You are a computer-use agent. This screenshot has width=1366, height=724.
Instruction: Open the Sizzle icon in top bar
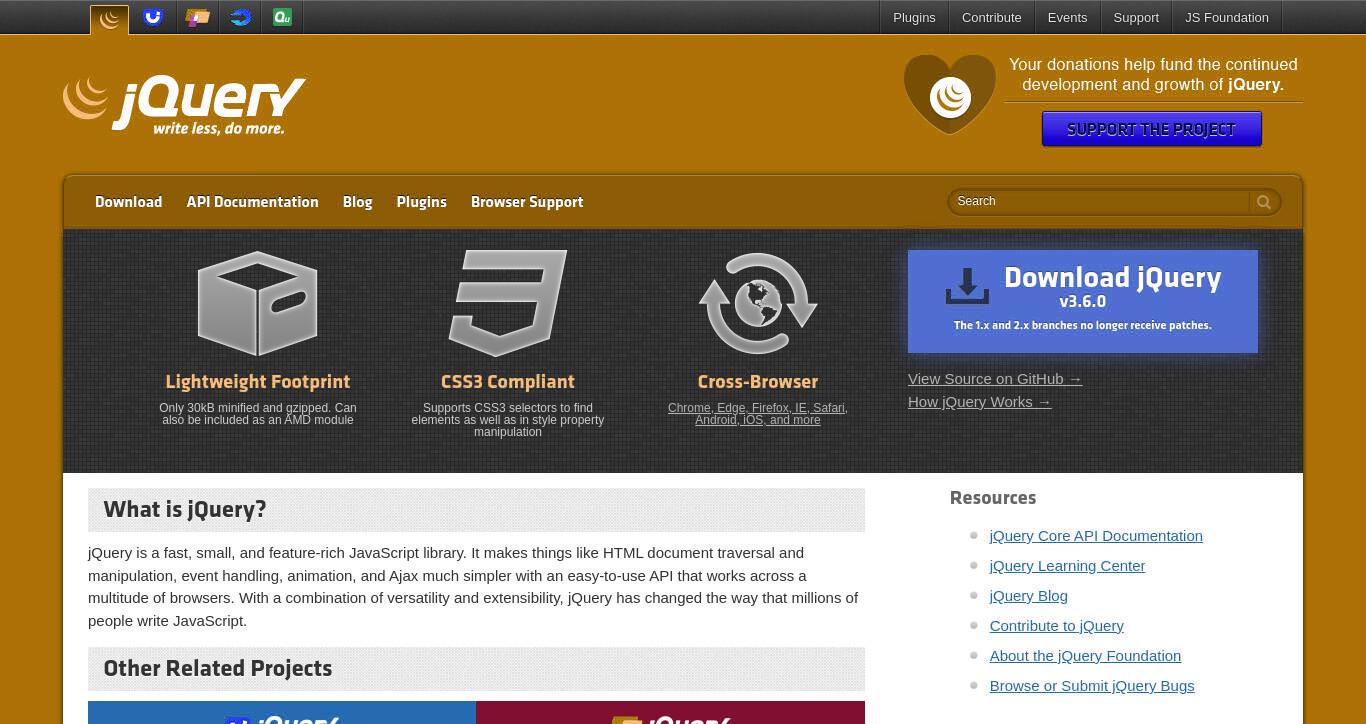[240, 17]
